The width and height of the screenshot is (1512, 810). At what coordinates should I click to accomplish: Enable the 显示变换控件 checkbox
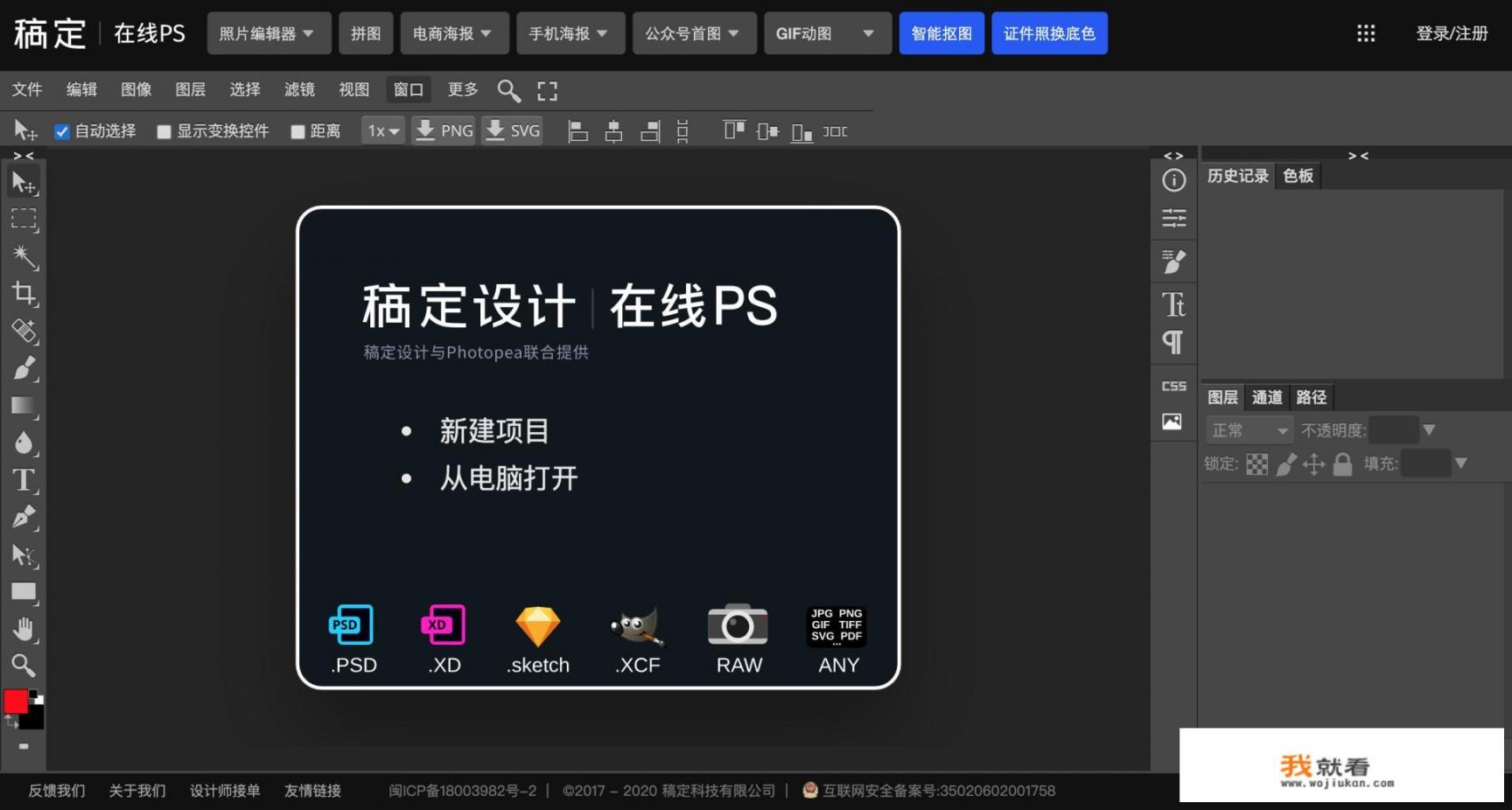164,132
